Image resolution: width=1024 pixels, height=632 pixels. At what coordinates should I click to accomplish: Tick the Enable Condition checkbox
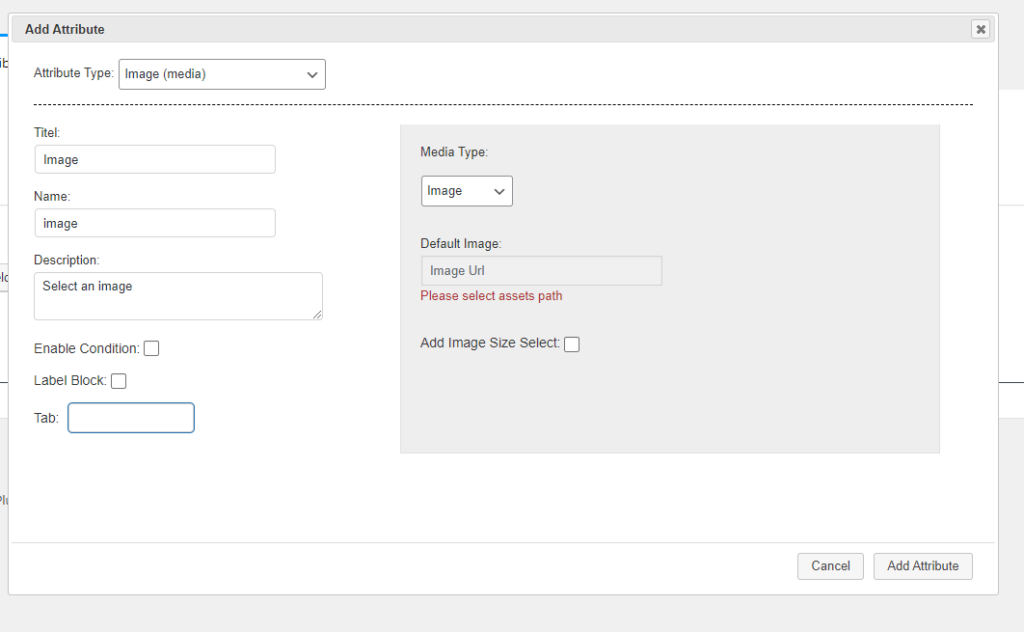(152, 349)
